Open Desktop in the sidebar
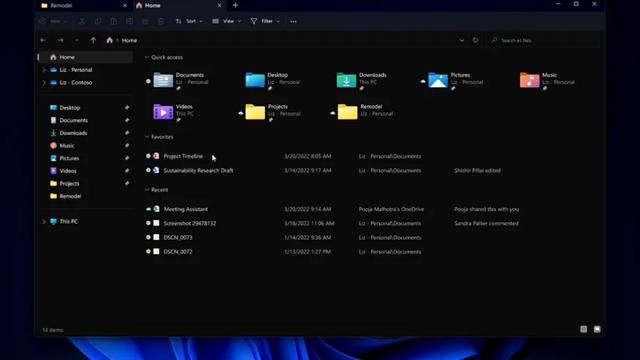Viewport: 640px width, 360px height. (69, 108)
